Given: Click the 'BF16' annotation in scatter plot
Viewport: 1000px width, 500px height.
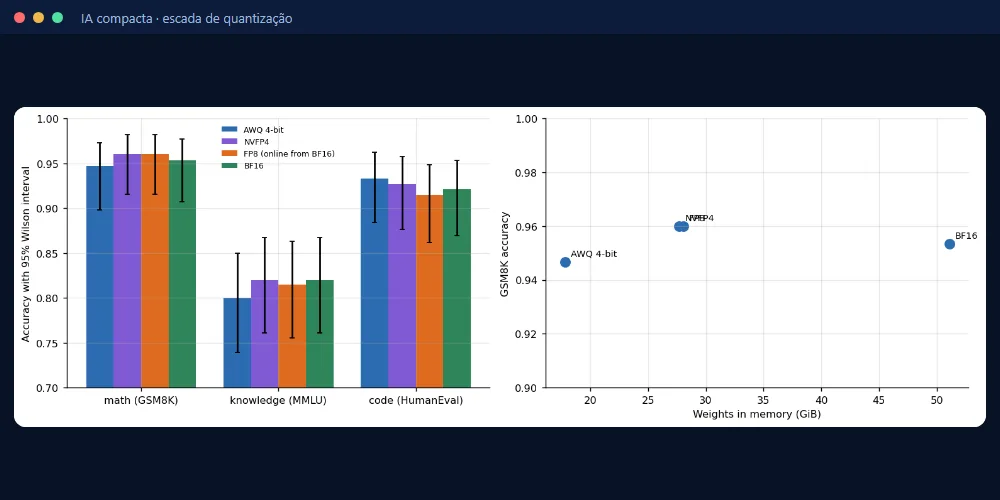Looking at the screenshot, I should tap(966, 236).
